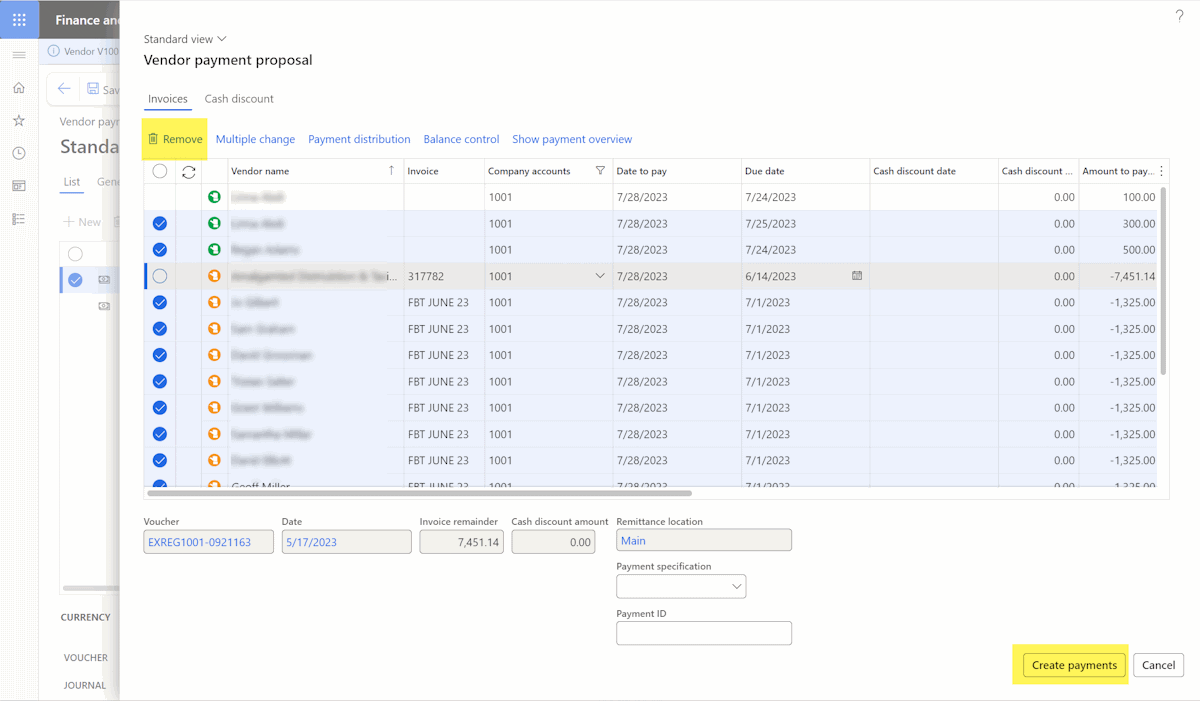Click green status icon in 100.00 row

pyautogui.click(x=214, y=197)
